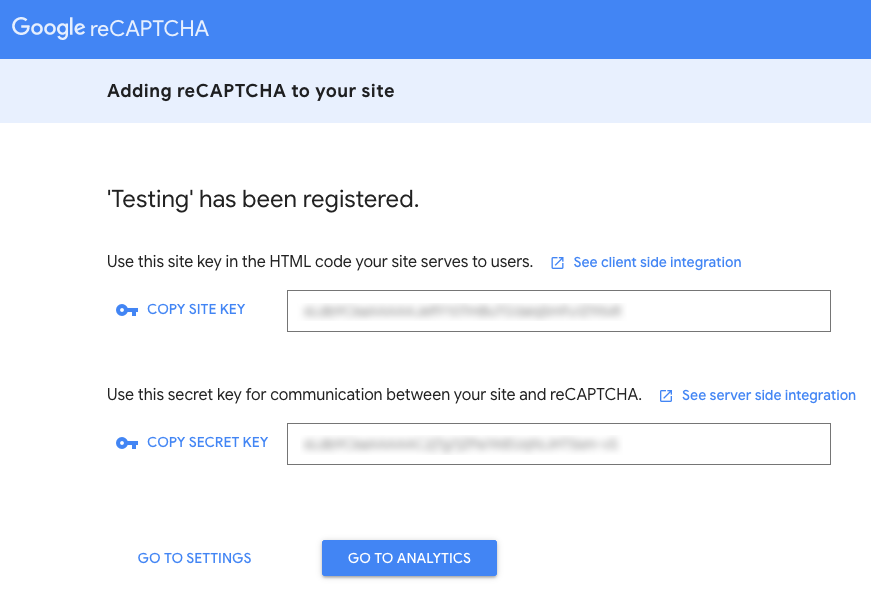Click the secret key communication instruction text
The height and width of the screenshot is (613, 871).
(x=373, y=395)
